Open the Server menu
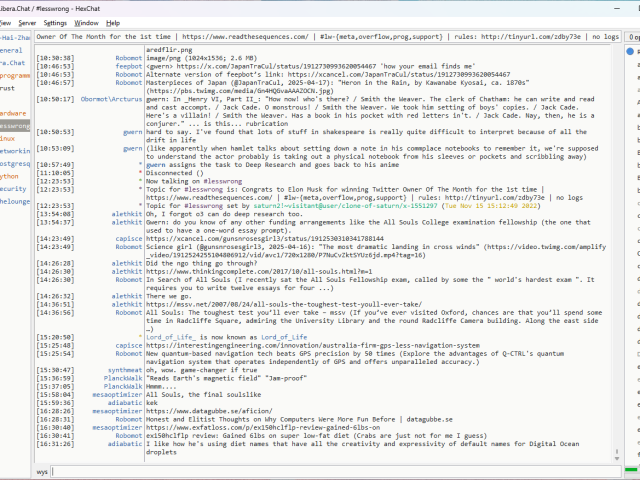The image size is (640, 480). tap(27, 22)
